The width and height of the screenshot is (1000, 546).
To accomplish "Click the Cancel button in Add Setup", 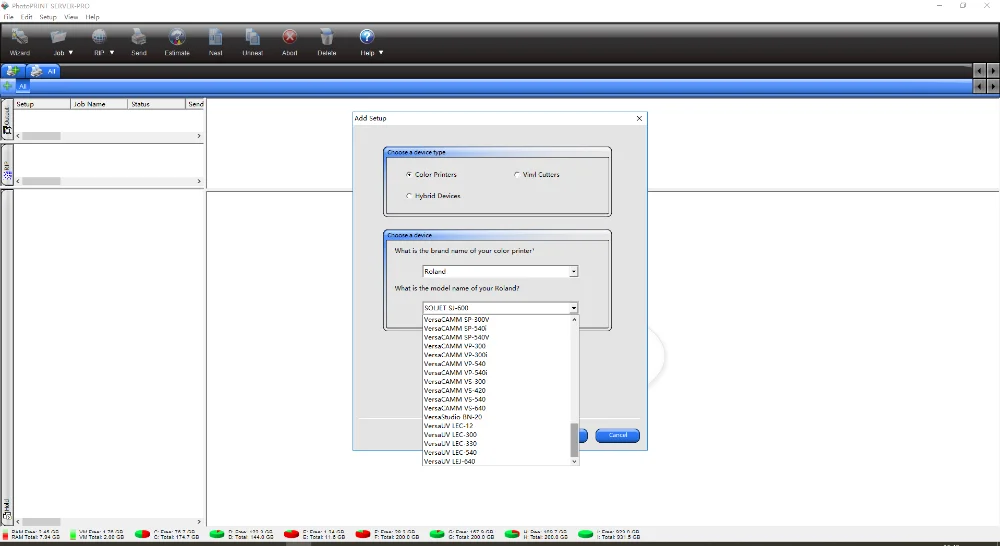I will point(617,435).
